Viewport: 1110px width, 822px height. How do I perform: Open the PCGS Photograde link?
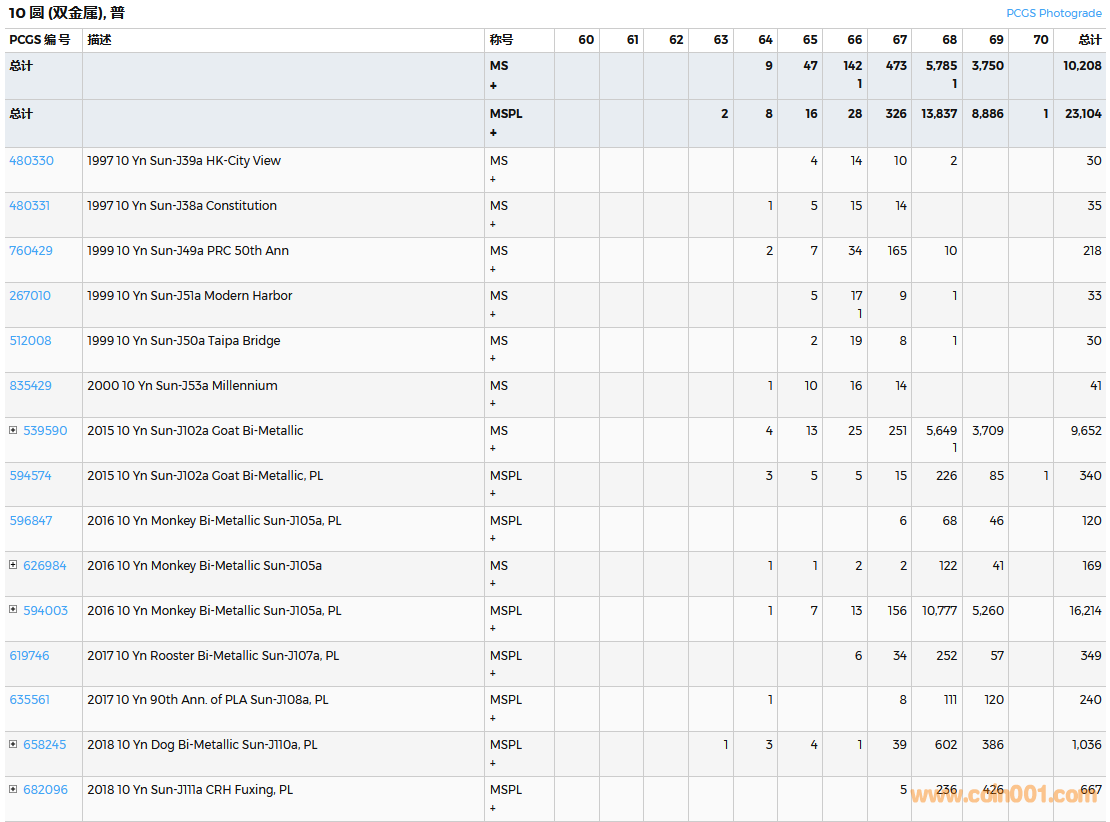(x=1053, y=13)
